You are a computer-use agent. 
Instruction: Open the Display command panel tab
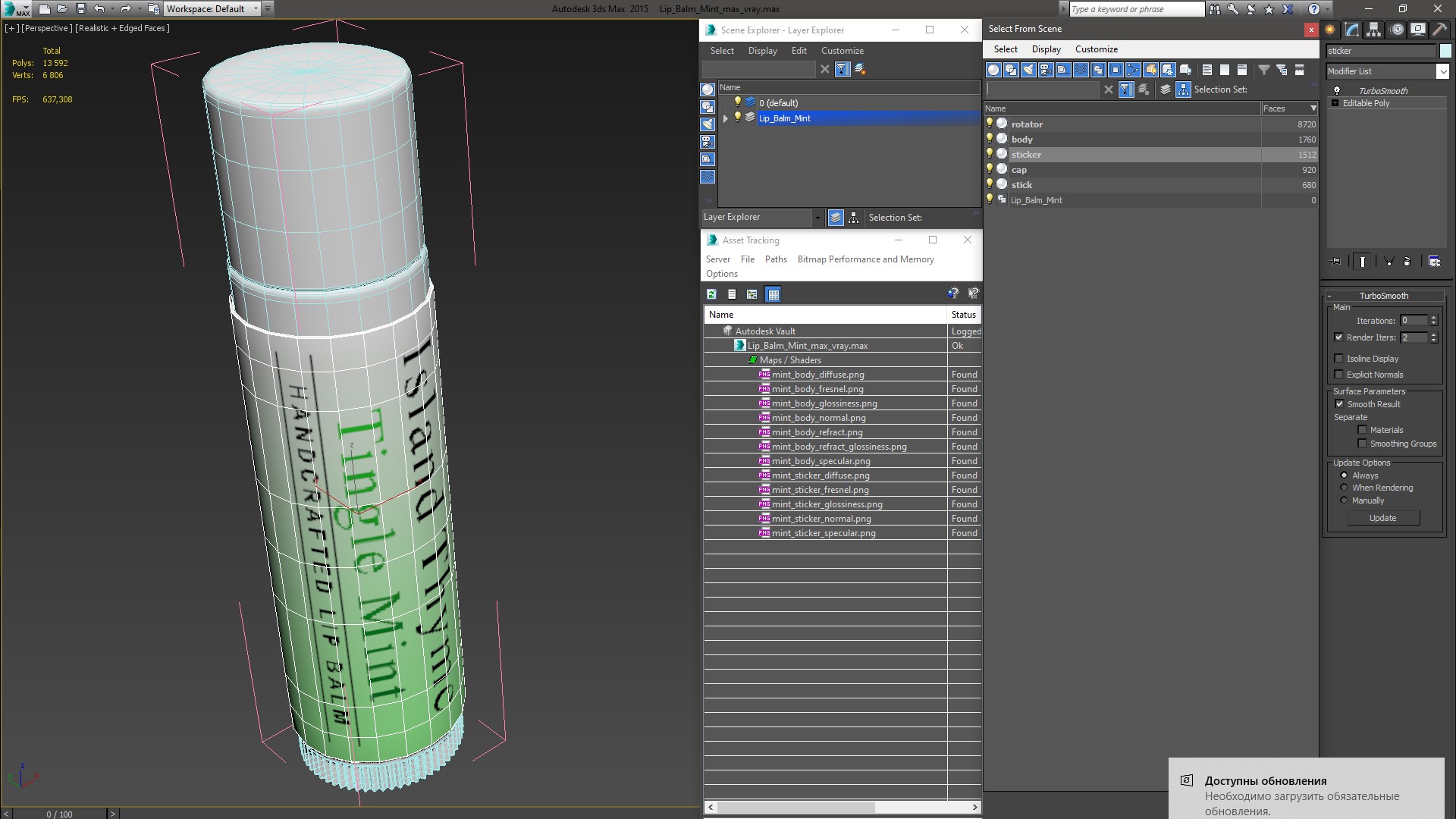click(1418, 30)
